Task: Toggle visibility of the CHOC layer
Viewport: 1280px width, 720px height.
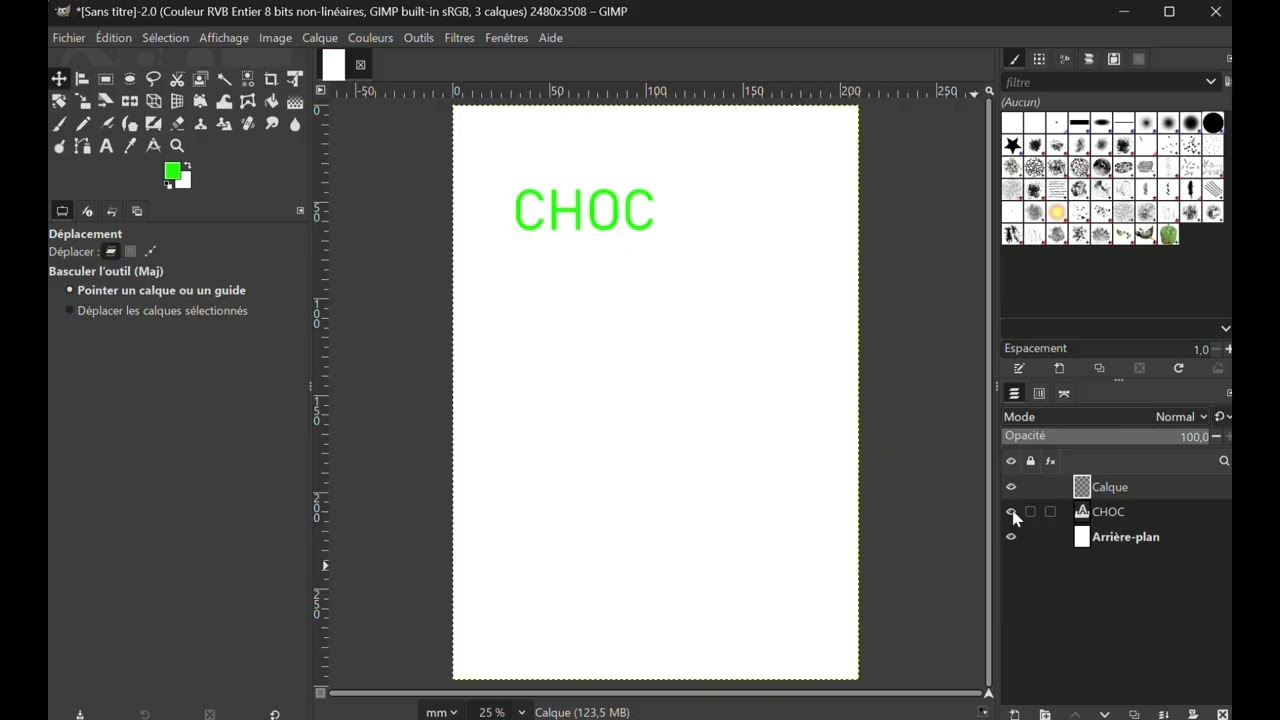Action: (x=1011, y=512)
